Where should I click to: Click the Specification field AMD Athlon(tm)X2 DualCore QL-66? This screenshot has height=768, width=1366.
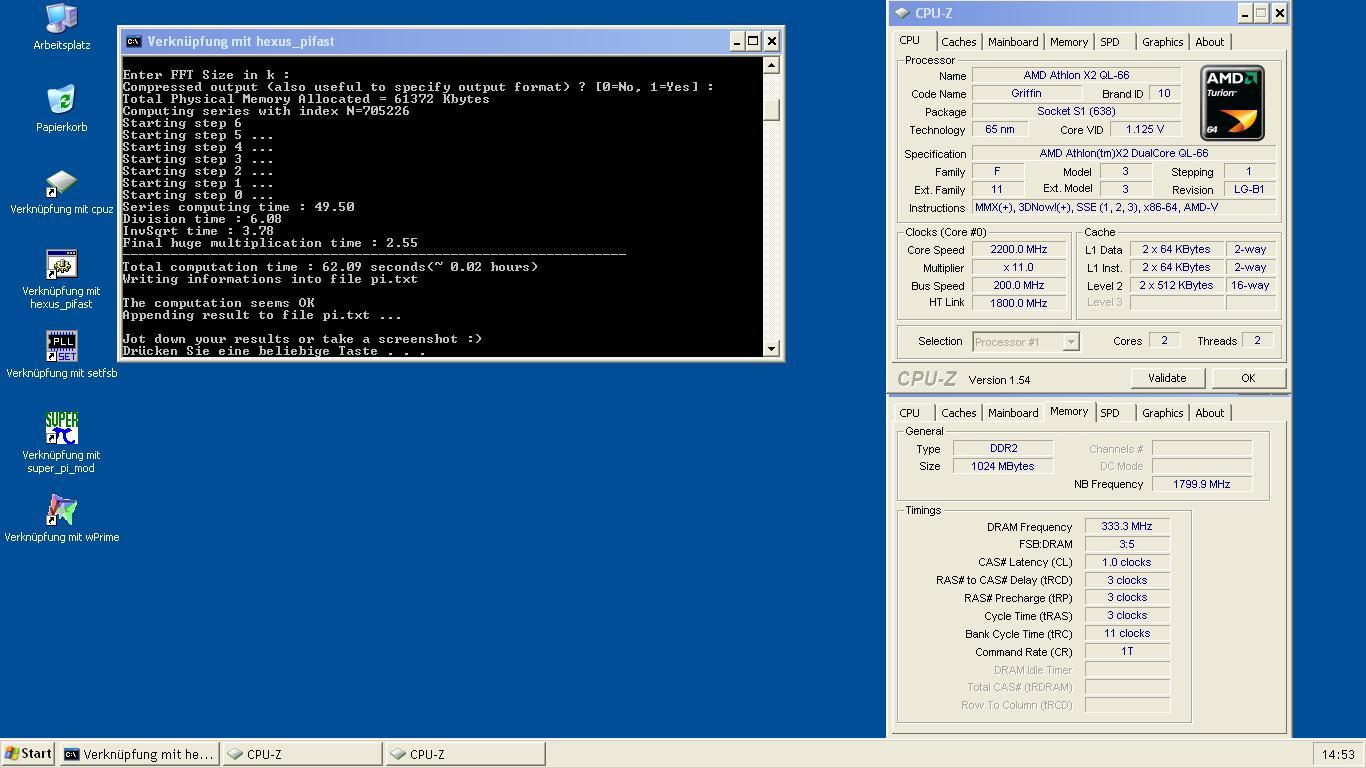tap(1124, 154)
